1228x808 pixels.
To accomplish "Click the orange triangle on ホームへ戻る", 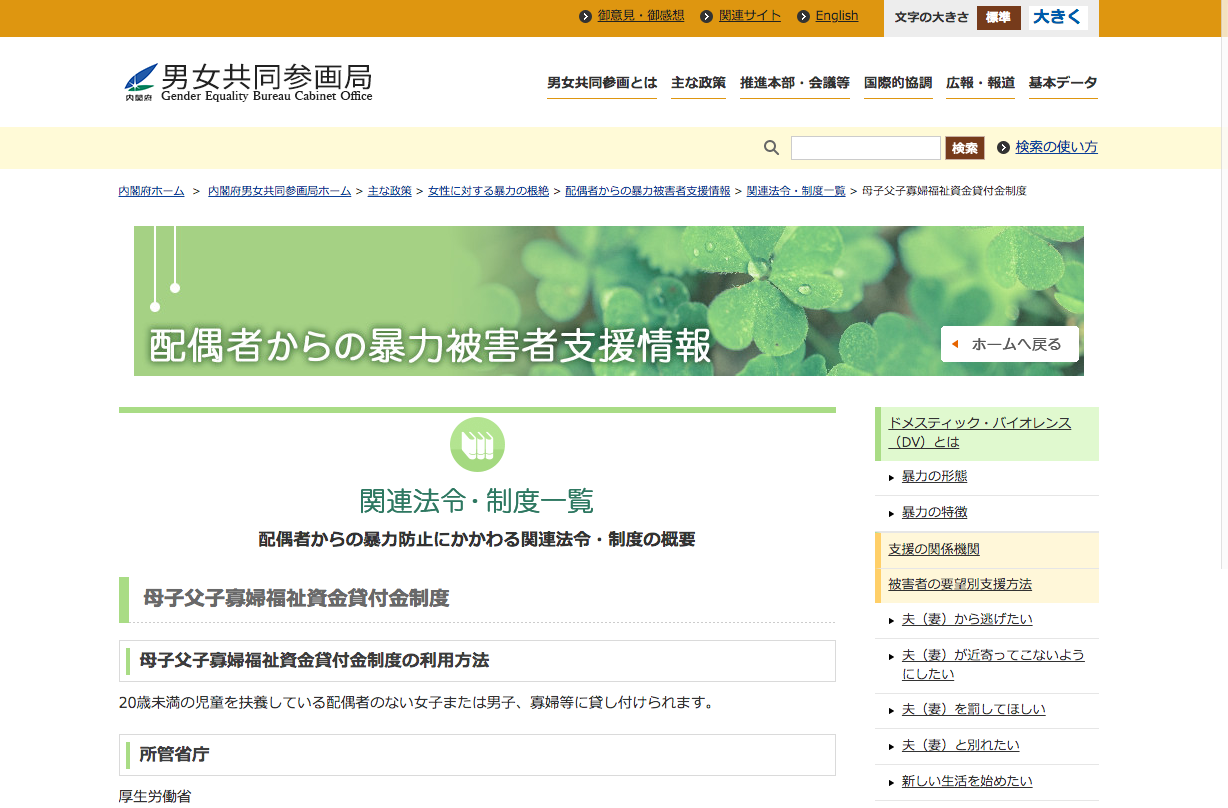I will [955, 344].
